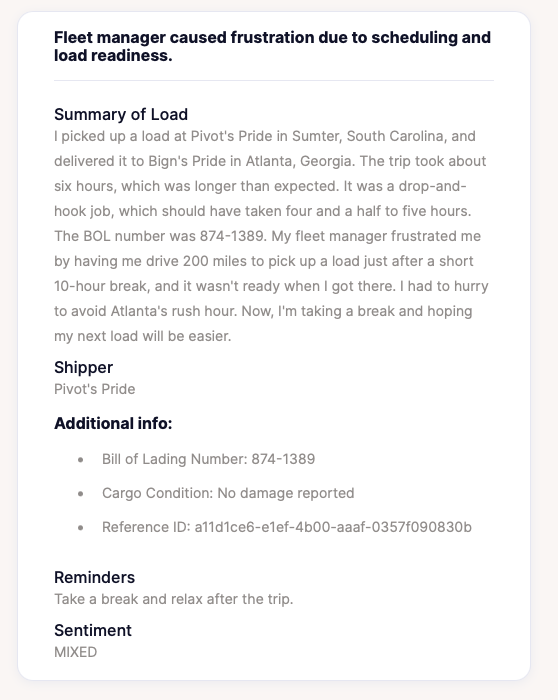
Task: Click the Pivot's Pride shipper value
Action: (x=95, y=389)
